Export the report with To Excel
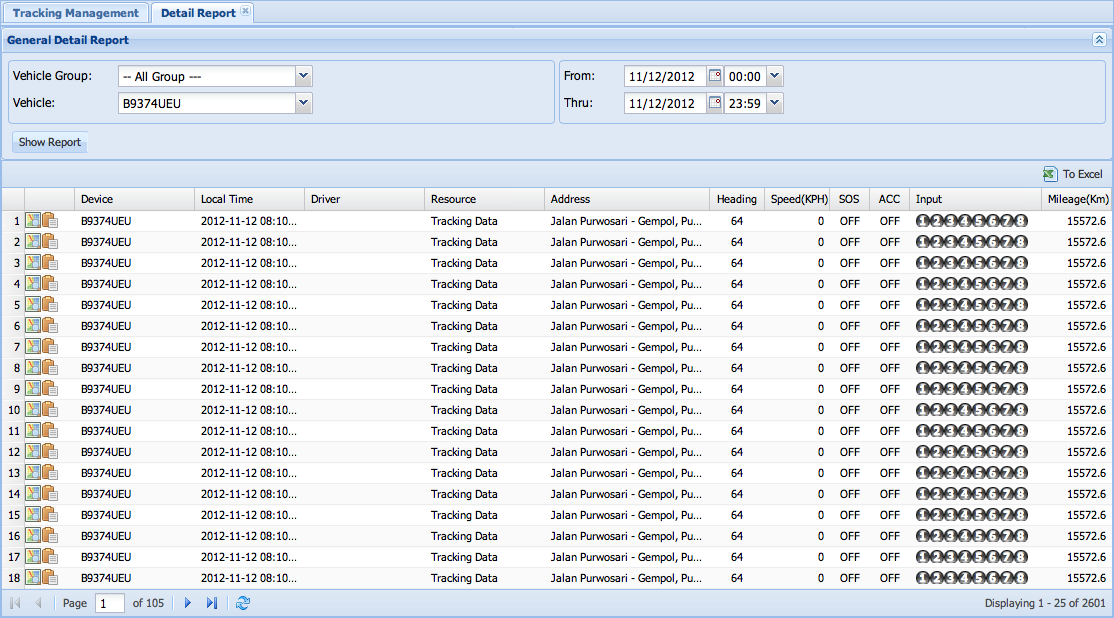Image resolution: width=1114 pixels, height=618 pixels. (x=1073, y=174)
